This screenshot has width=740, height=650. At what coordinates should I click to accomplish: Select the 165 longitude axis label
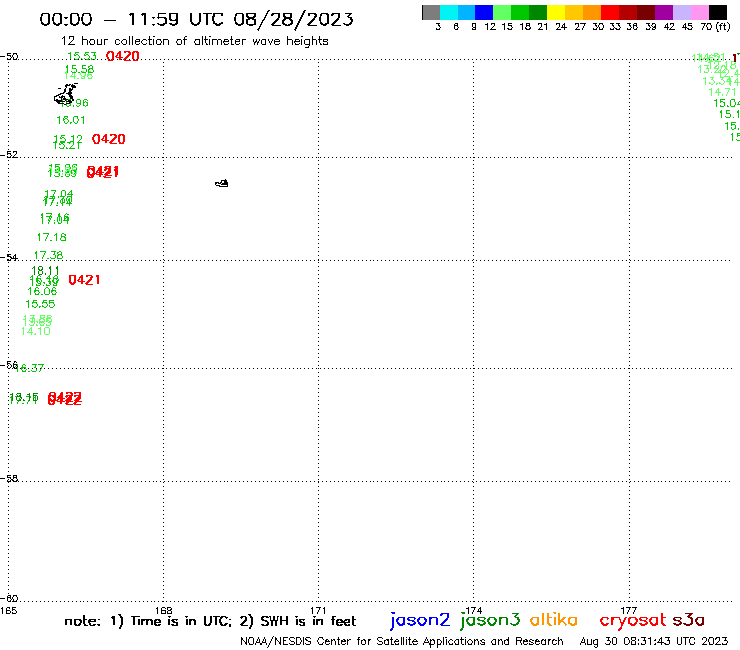(x=8, y=610)
